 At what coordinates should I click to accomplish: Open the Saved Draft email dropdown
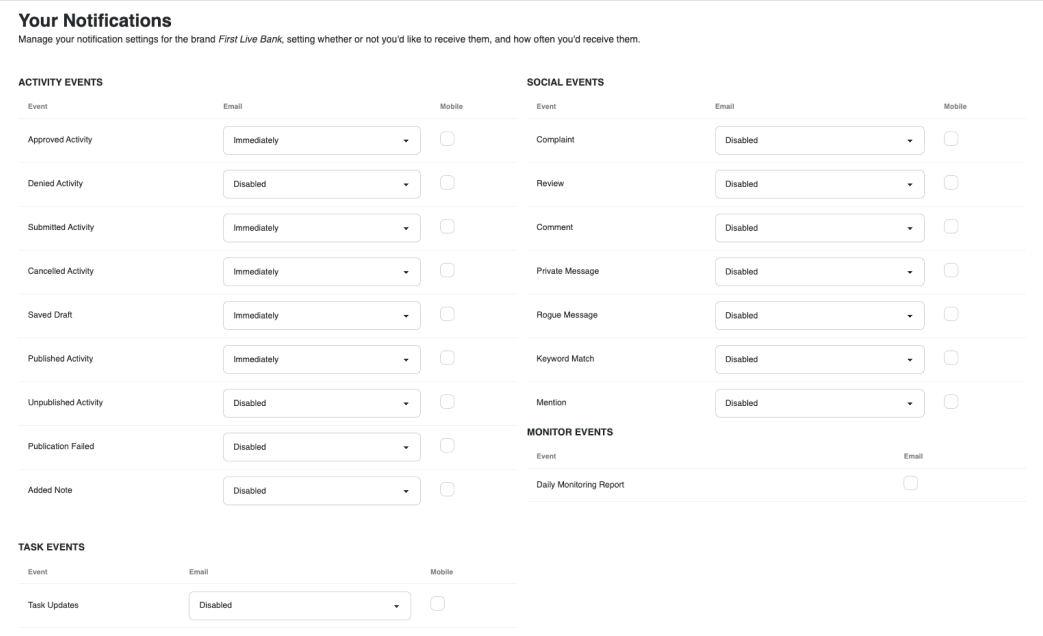pos(321,315)
